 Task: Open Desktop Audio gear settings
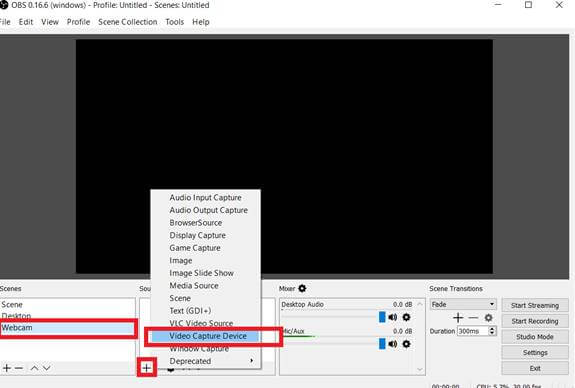(x=406, y=317)
